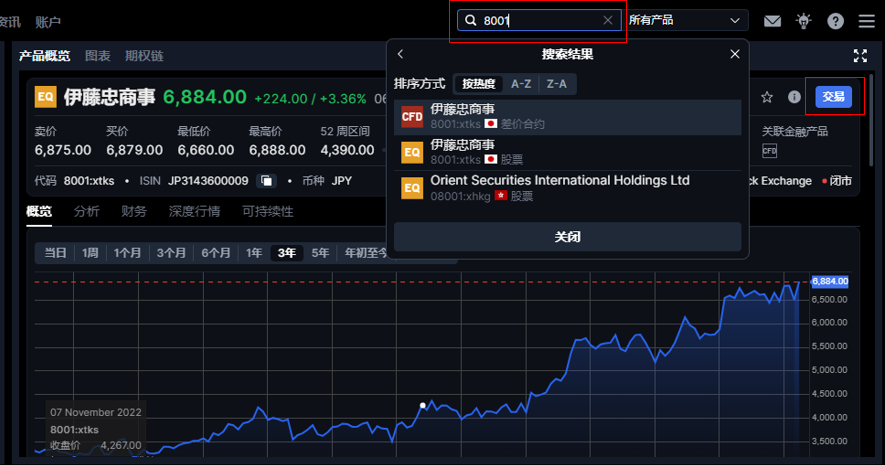This screenshot has width=885, height=465.
Task: Set chart range to 3年
Action: (x=287, y=253)
